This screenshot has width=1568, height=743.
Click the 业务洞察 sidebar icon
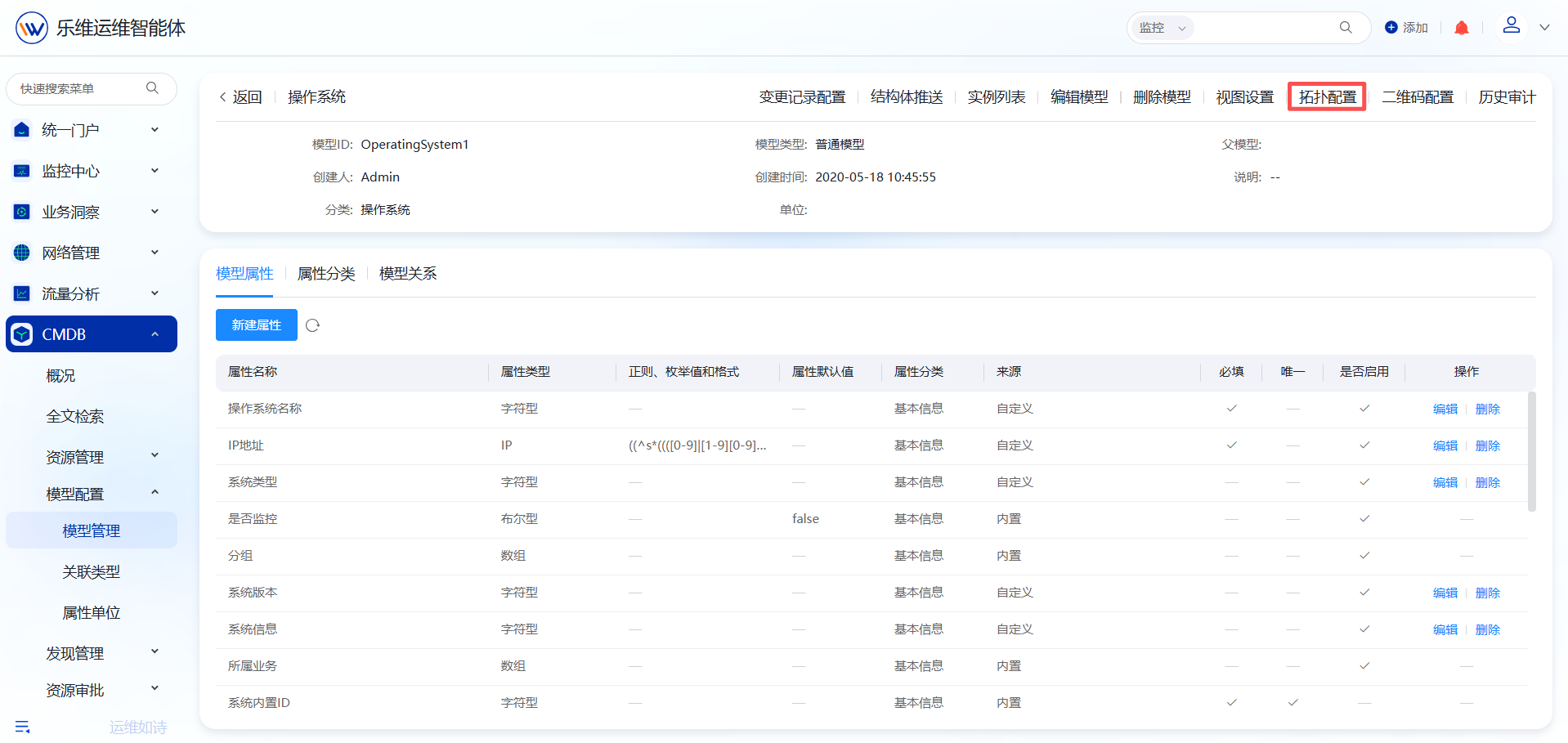click(22, 212)
